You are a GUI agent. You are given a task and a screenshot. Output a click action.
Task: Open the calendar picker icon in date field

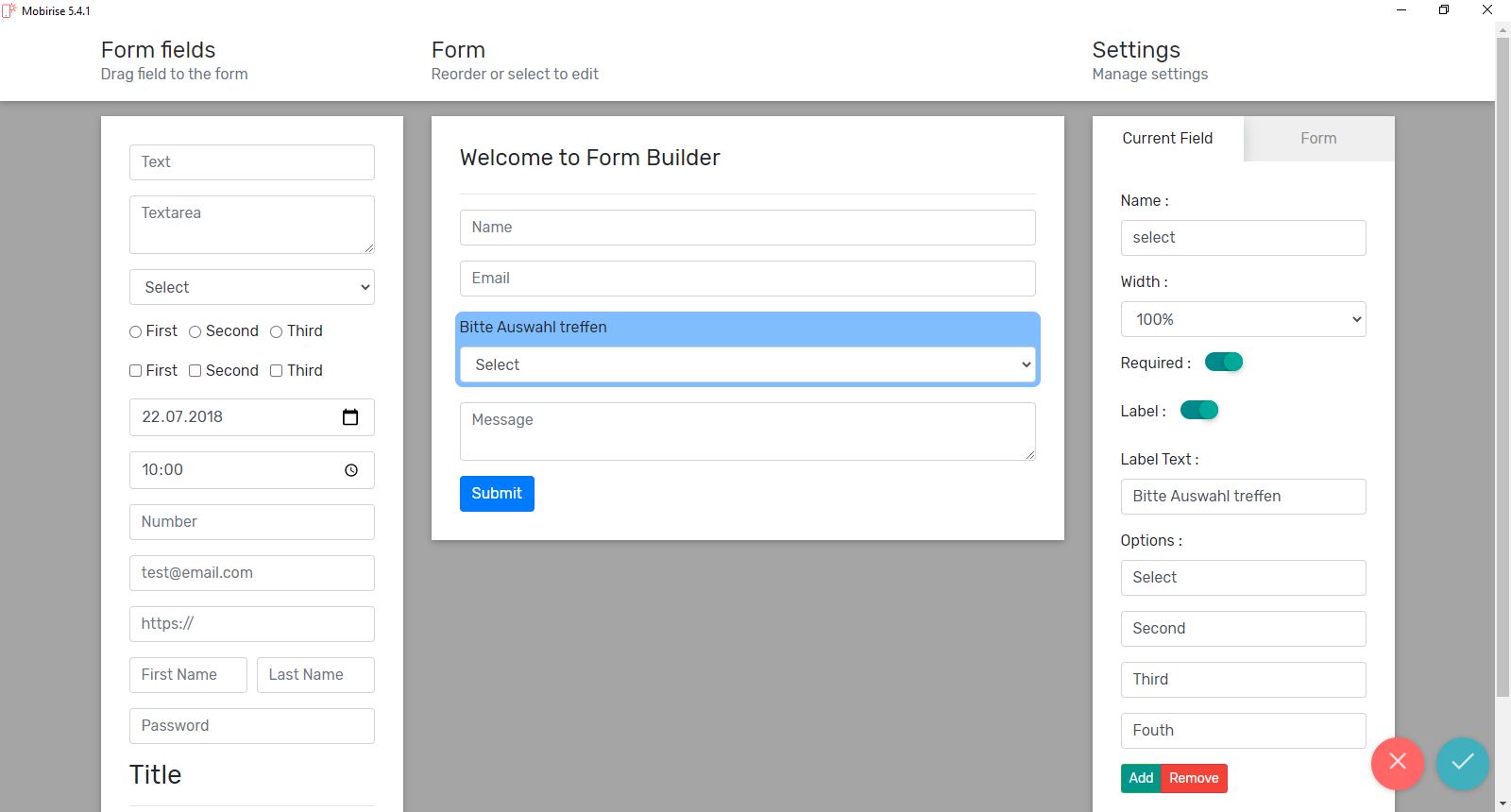coord(350,417)
